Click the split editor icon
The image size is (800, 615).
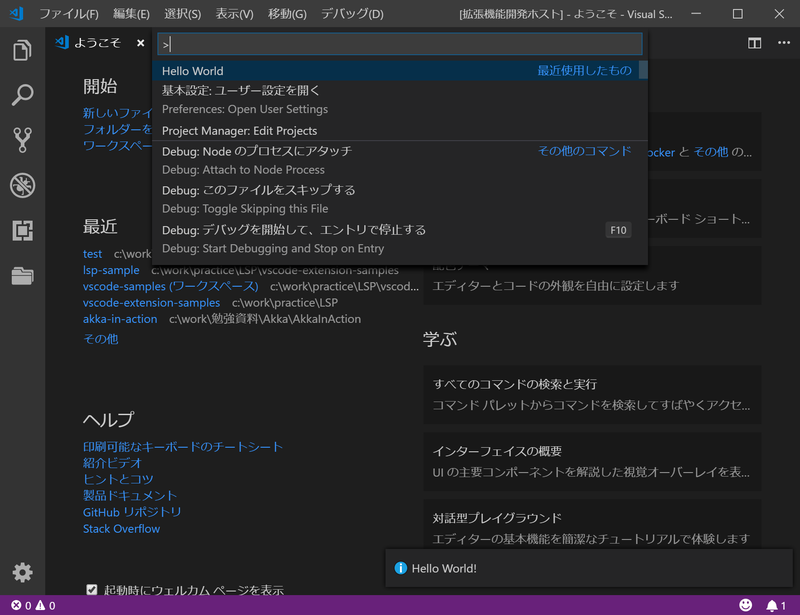click(754, 43)
